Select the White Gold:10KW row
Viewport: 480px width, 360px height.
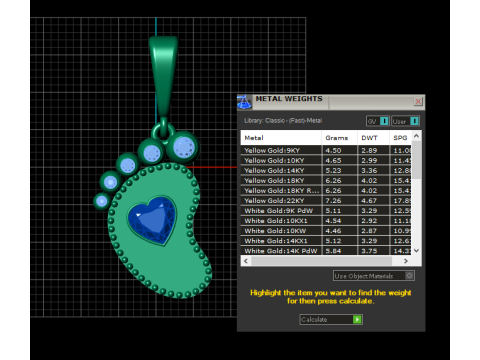(x=326, y=230)
